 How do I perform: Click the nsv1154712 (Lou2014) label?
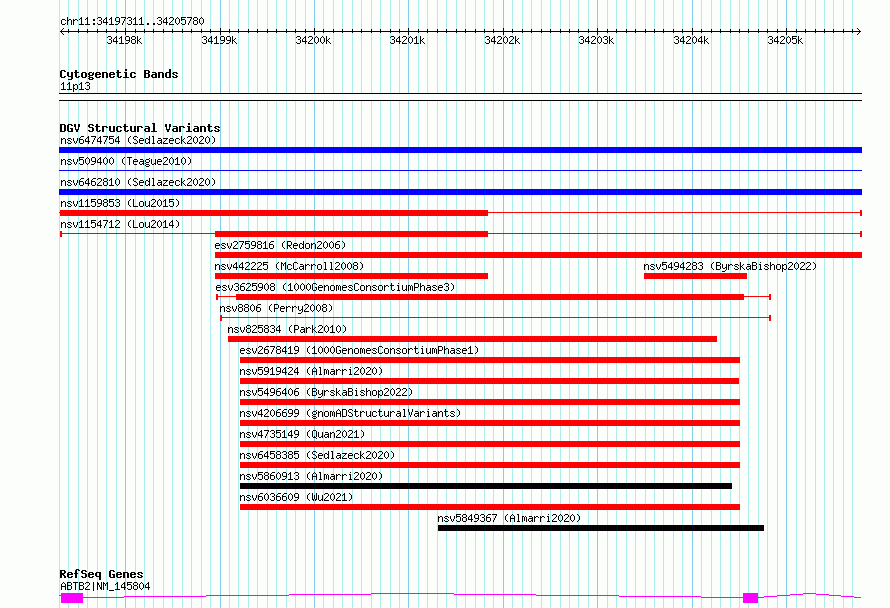point(120,224)
